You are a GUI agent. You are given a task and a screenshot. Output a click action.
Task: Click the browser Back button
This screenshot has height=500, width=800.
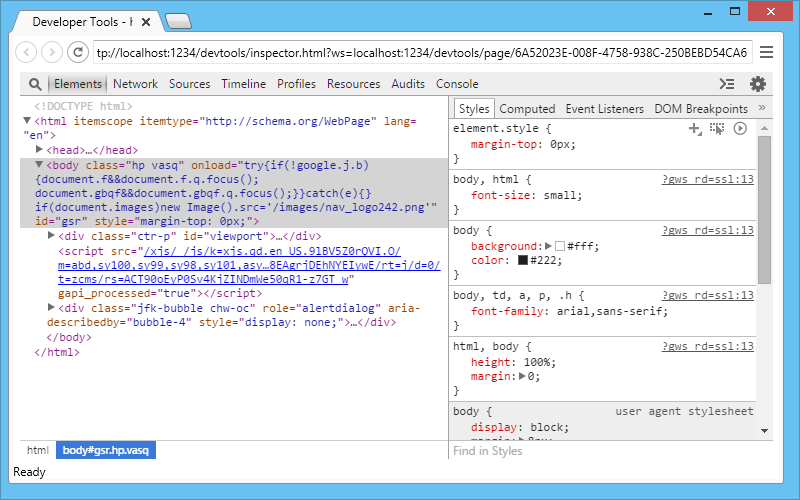tap(26, 52)
